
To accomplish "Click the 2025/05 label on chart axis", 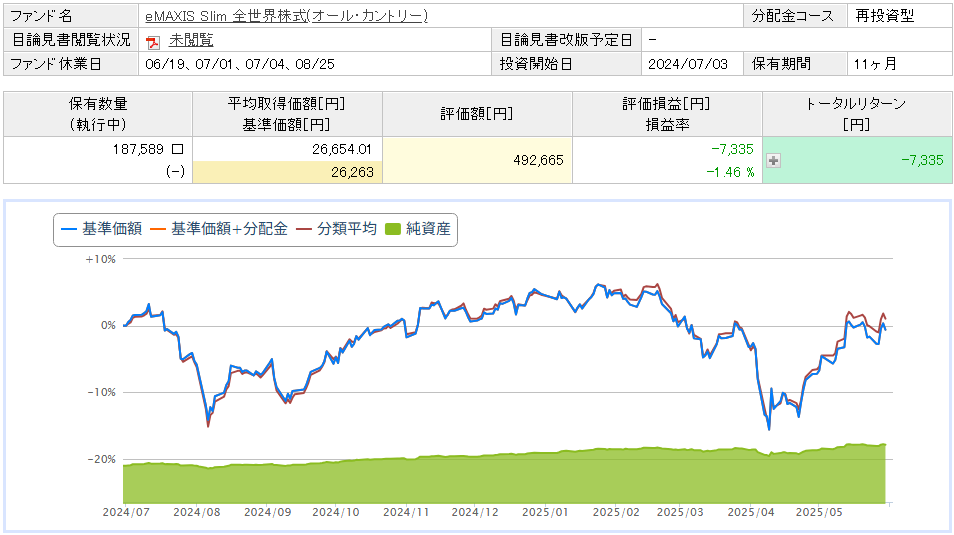I will [x=819, y=512].
